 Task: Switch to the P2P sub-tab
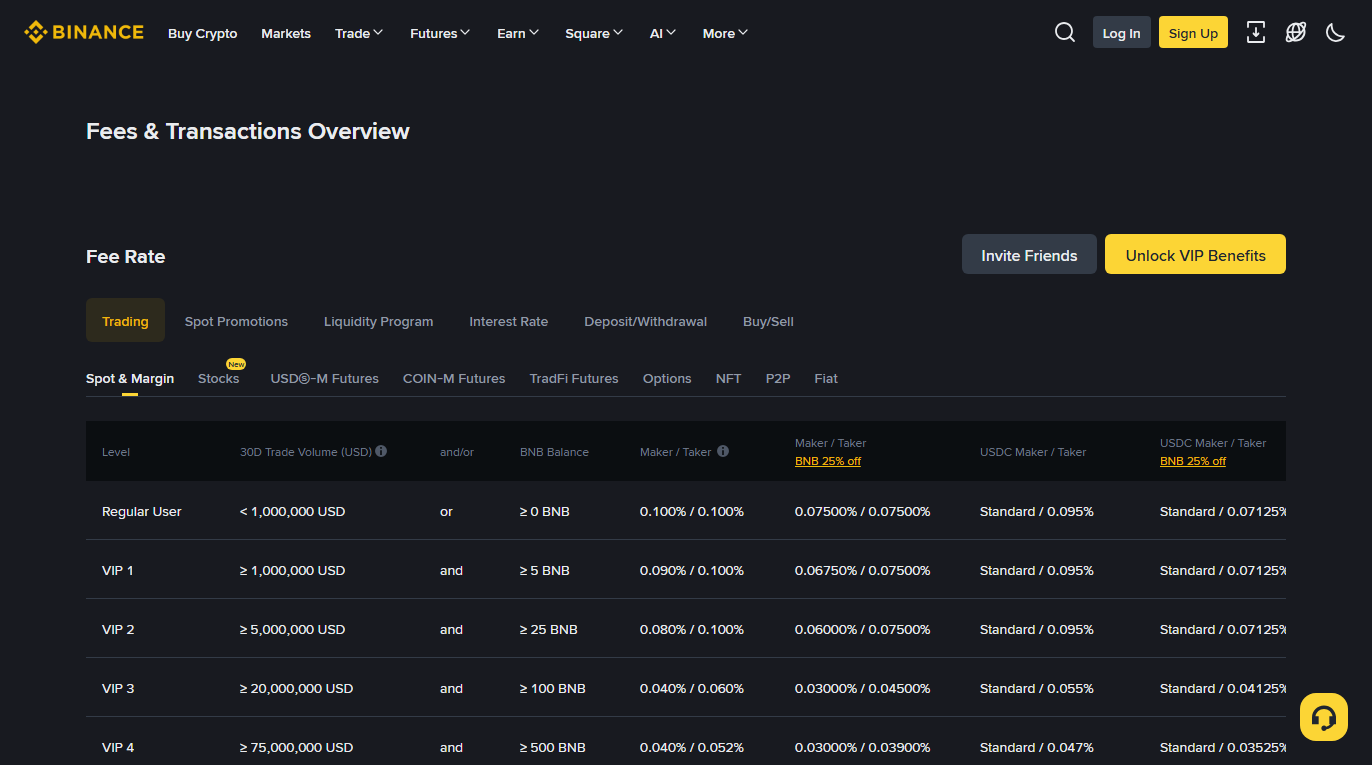tap(778, 378)
